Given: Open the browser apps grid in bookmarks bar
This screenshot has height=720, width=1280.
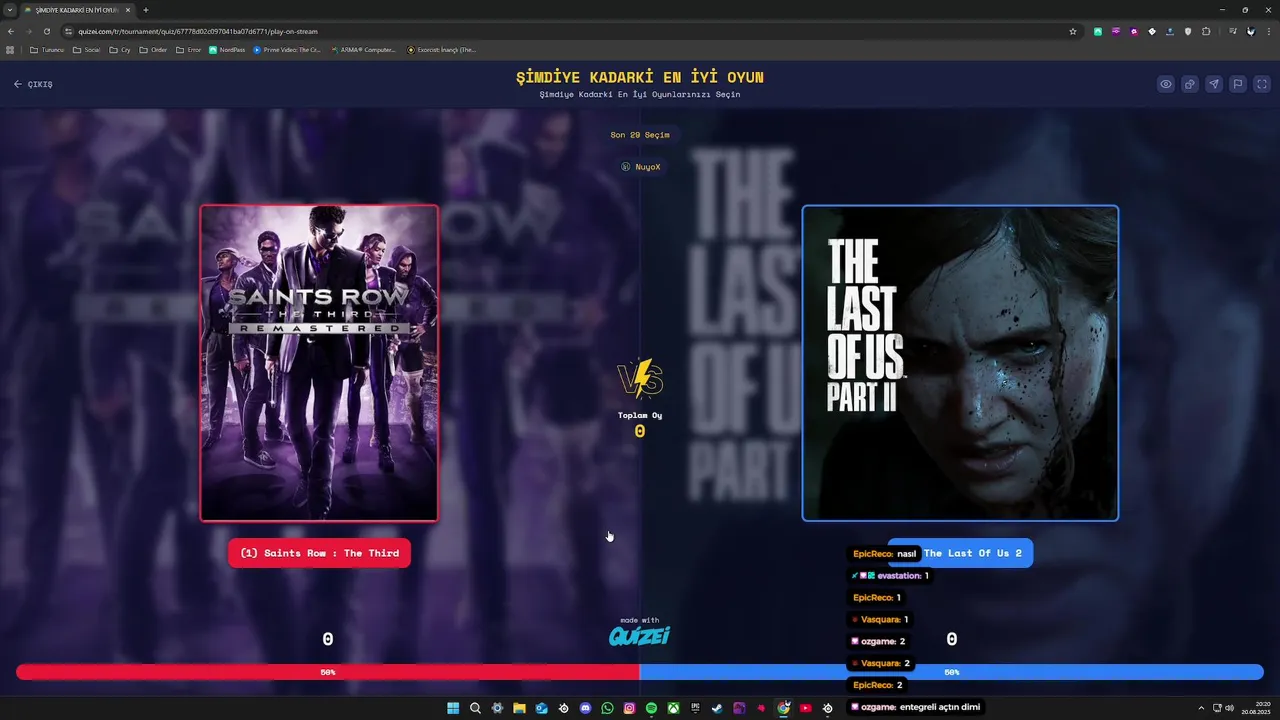Looking at the screenshot, I should click(x=10, y=49).
